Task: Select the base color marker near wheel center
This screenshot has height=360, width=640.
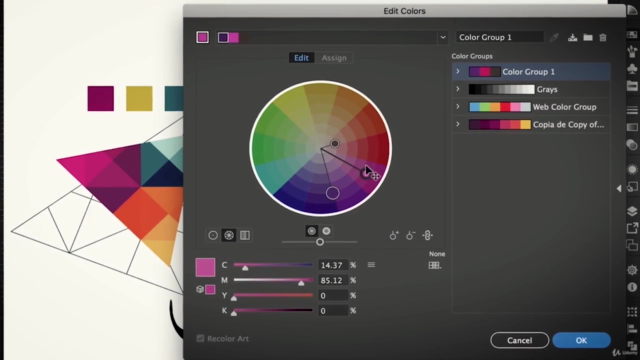Action: click(x=335, y=143)
